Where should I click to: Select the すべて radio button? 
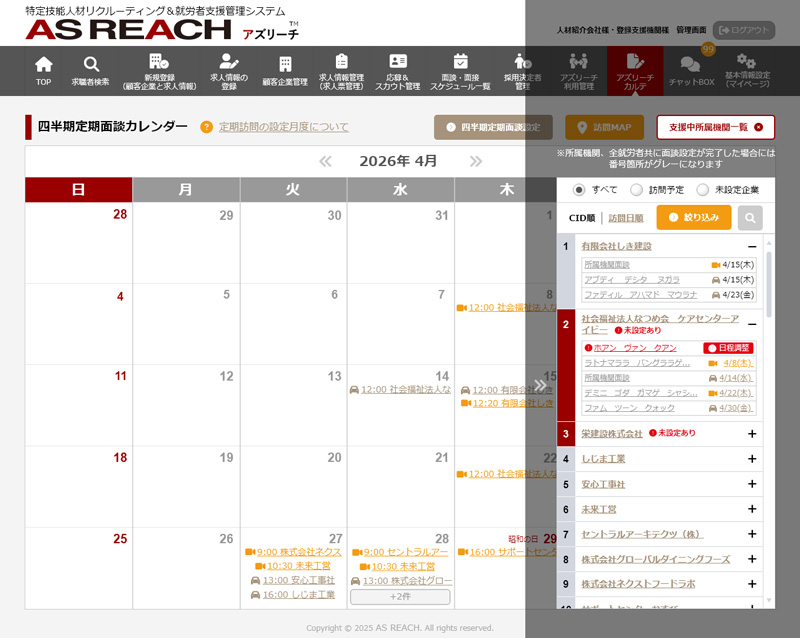coord(579,190)
